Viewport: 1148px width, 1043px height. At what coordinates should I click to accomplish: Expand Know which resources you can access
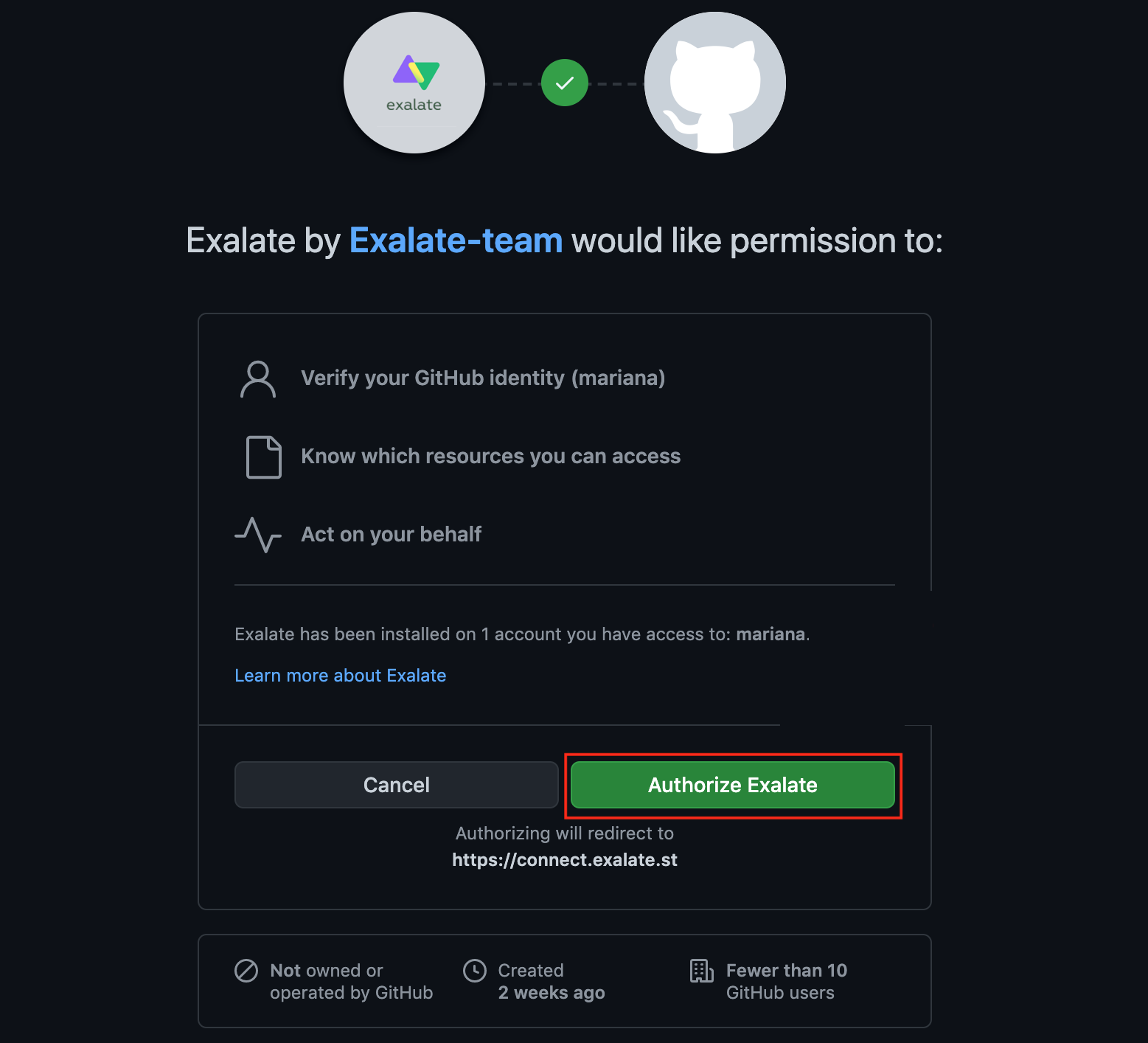(491, 457)
